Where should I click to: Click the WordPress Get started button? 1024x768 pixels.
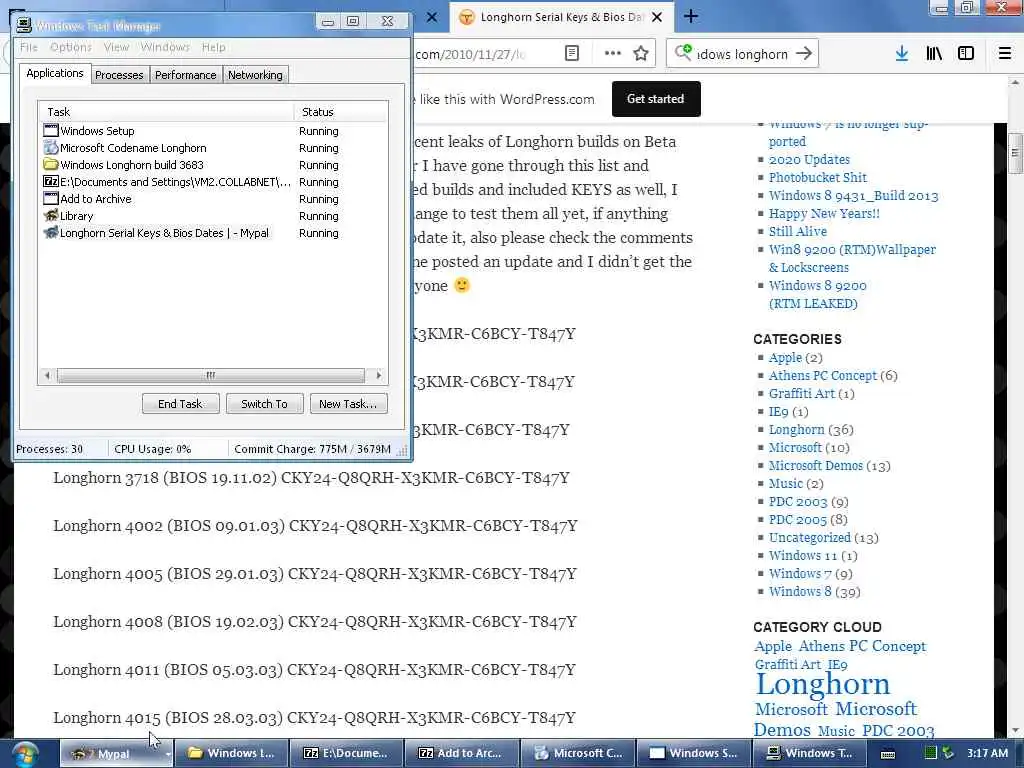pos(656,99)
